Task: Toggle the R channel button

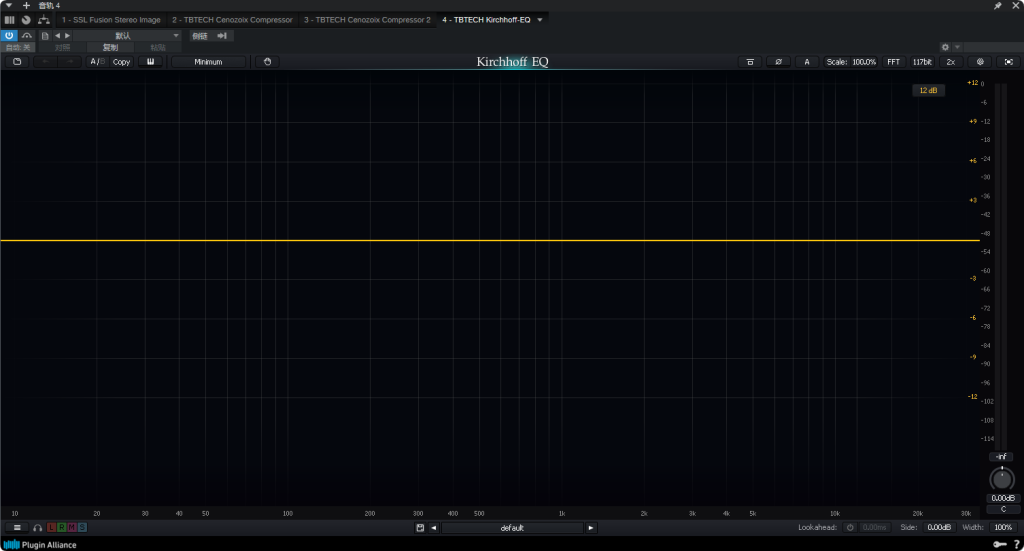Action: pos(61,527)
